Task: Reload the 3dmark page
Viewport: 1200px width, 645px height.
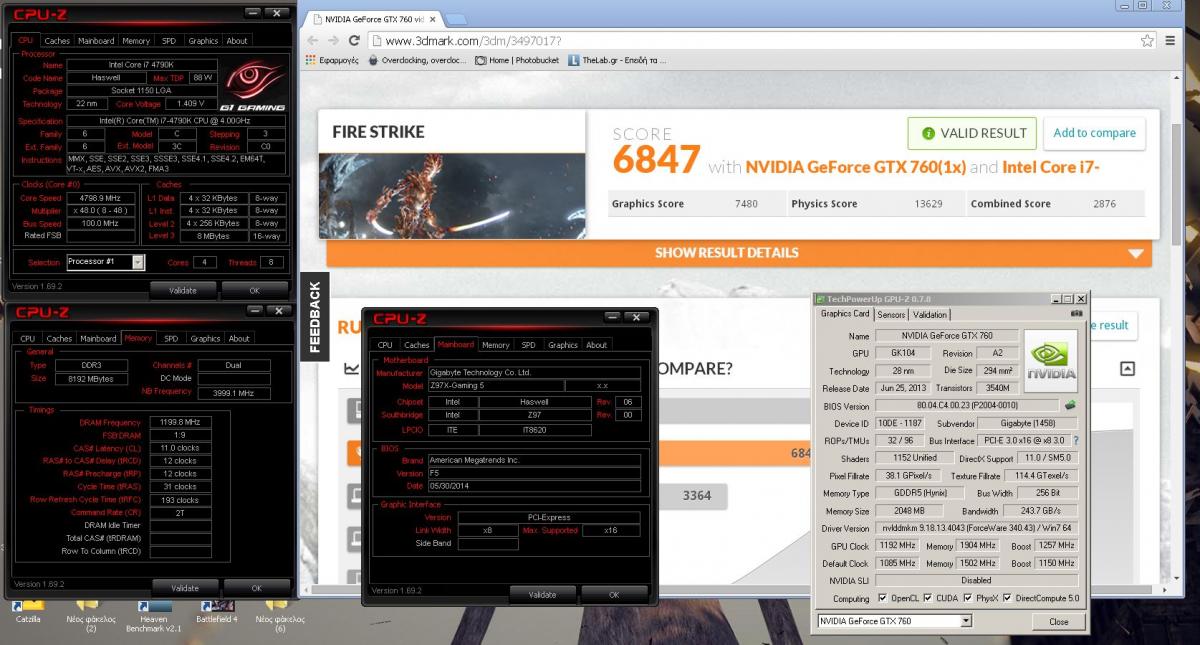Action: tap(354, 41)
